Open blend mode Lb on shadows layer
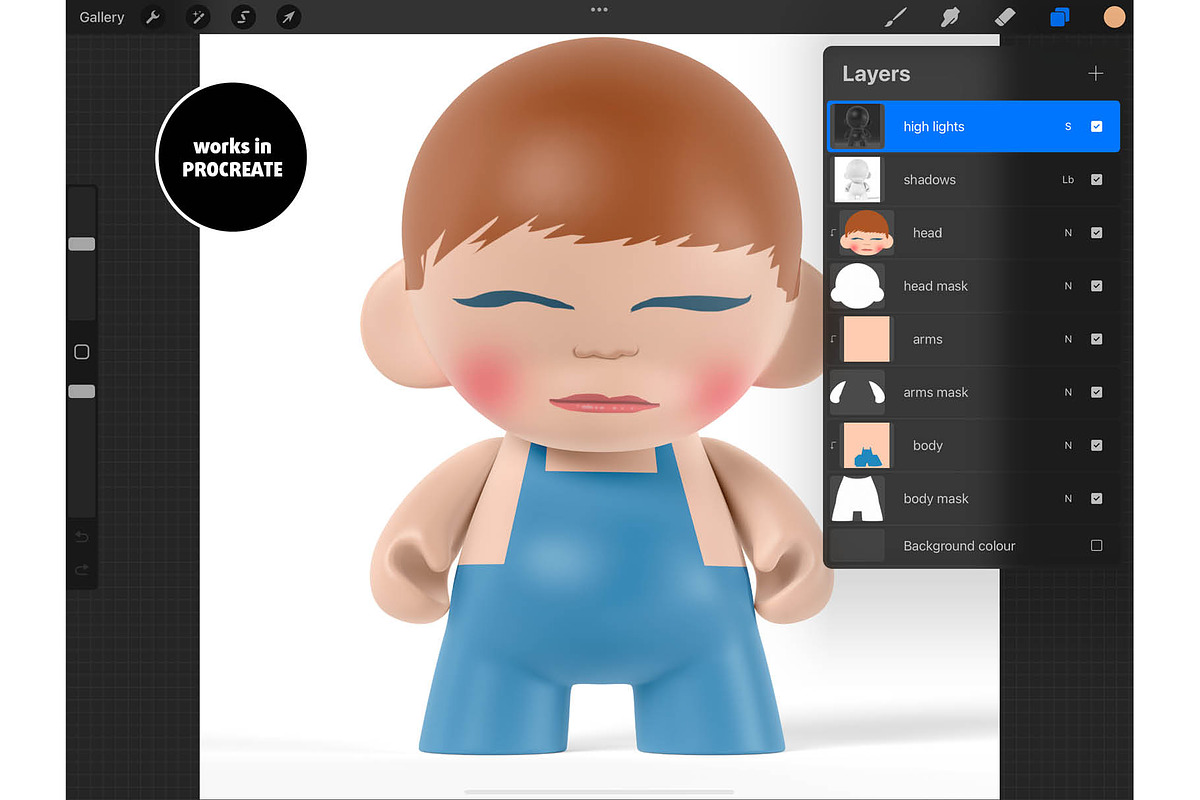The width and height of the screenshot is (1200, 800). [1068, 180]
